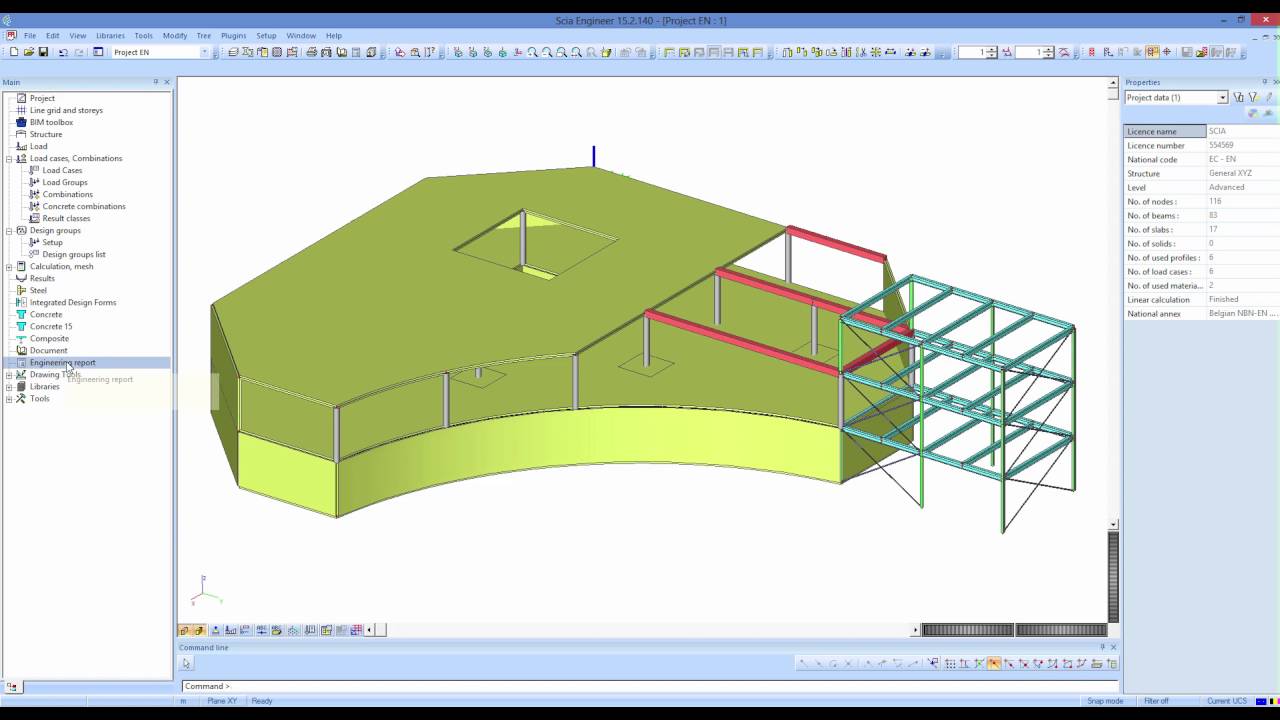1280x720 pixels.
Task: Toggle the highlighted orange icon in top-right toolbar
Action: [1152, 52]
